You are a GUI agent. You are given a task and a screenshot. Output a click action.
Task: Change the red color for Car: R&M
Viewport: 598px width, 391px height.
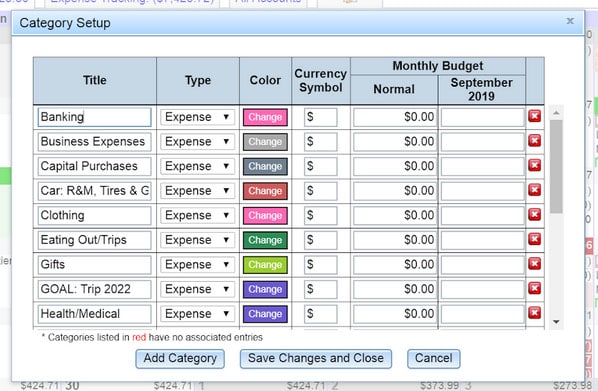[x=265, y=191]
